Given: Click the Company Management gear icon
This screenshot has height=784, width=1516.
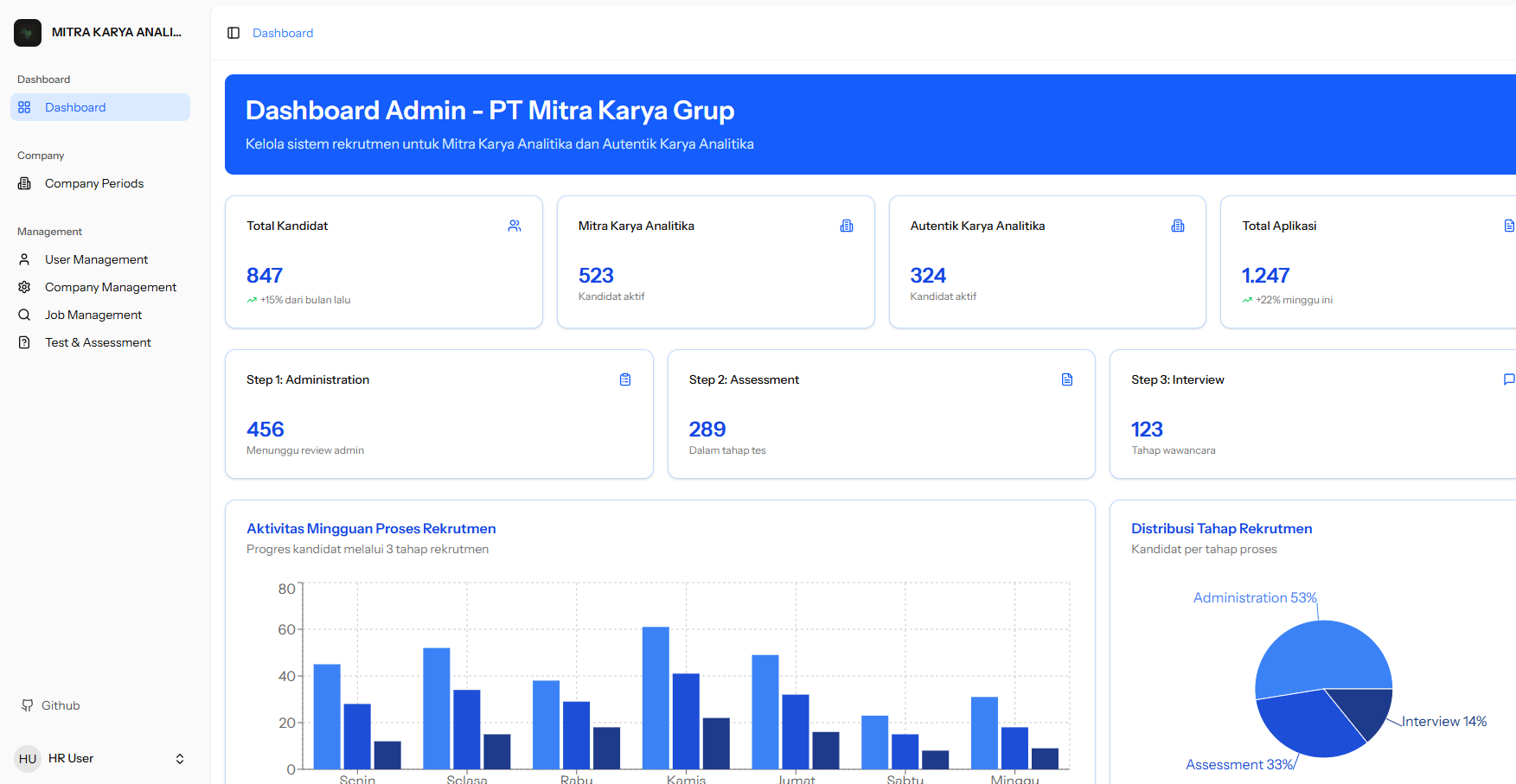Looking at the screenshot, I should pyautogui.click(x=25, y=287).
